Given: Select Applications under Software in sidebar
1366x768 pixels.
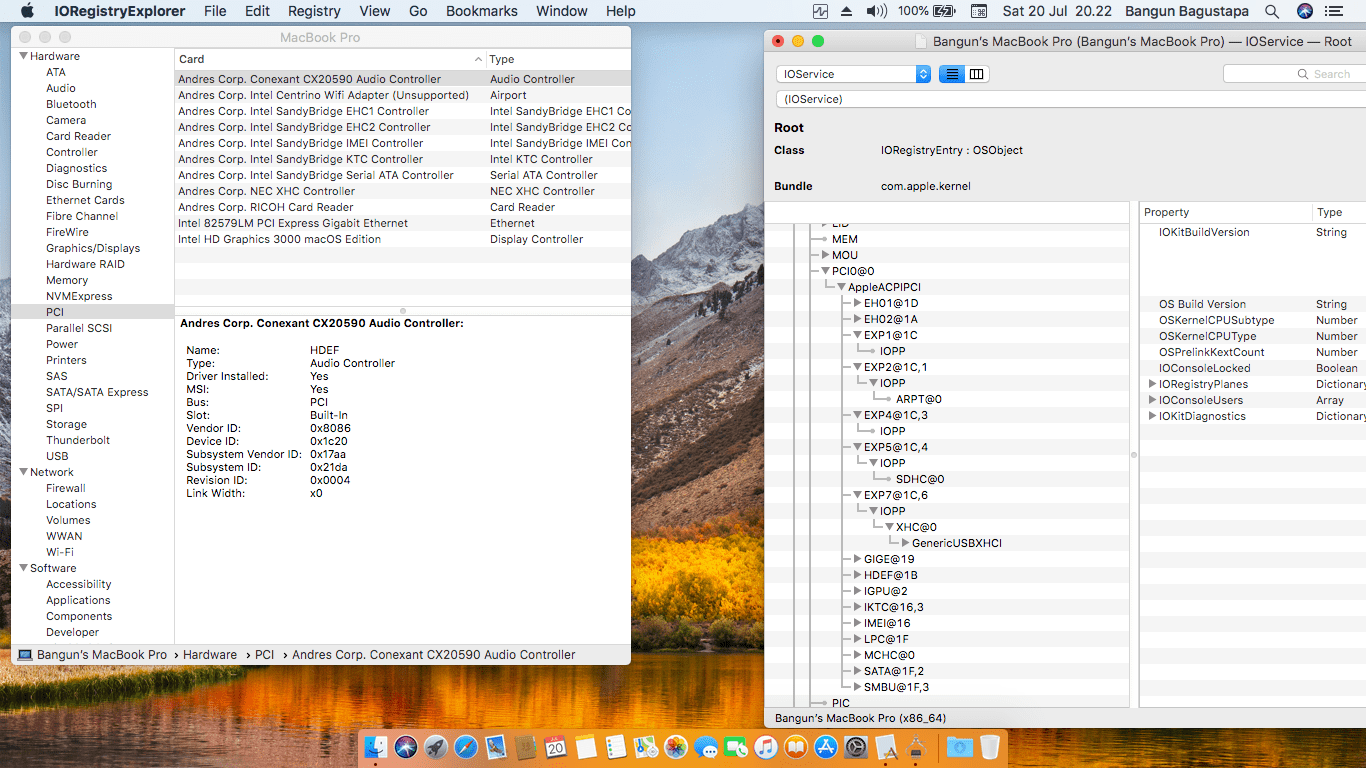Looking at the screenshot, I should coord(78,600).
